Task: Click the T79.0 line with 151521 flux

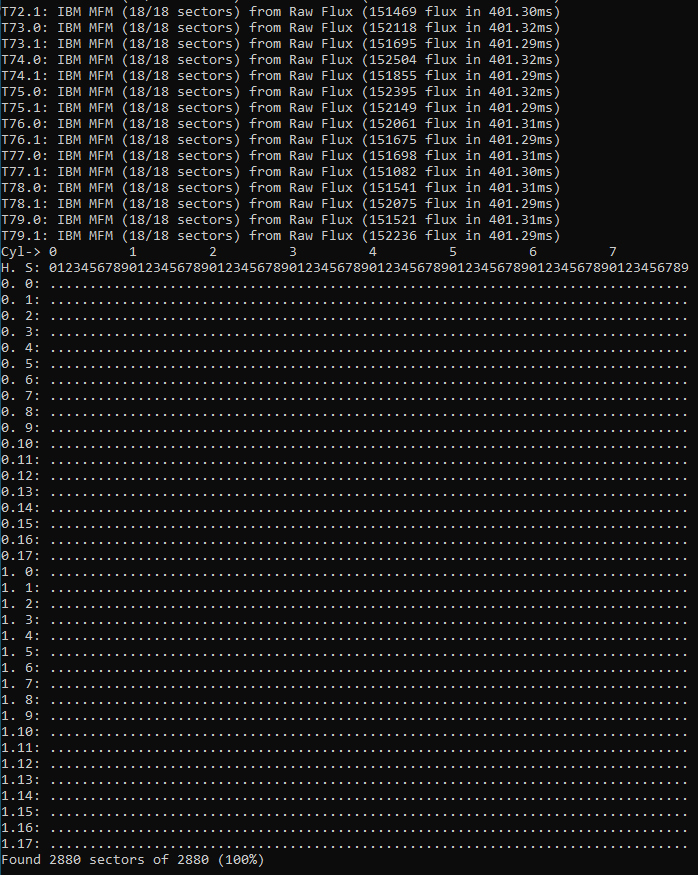Action: pyautogui.click(x=280, y=219)
